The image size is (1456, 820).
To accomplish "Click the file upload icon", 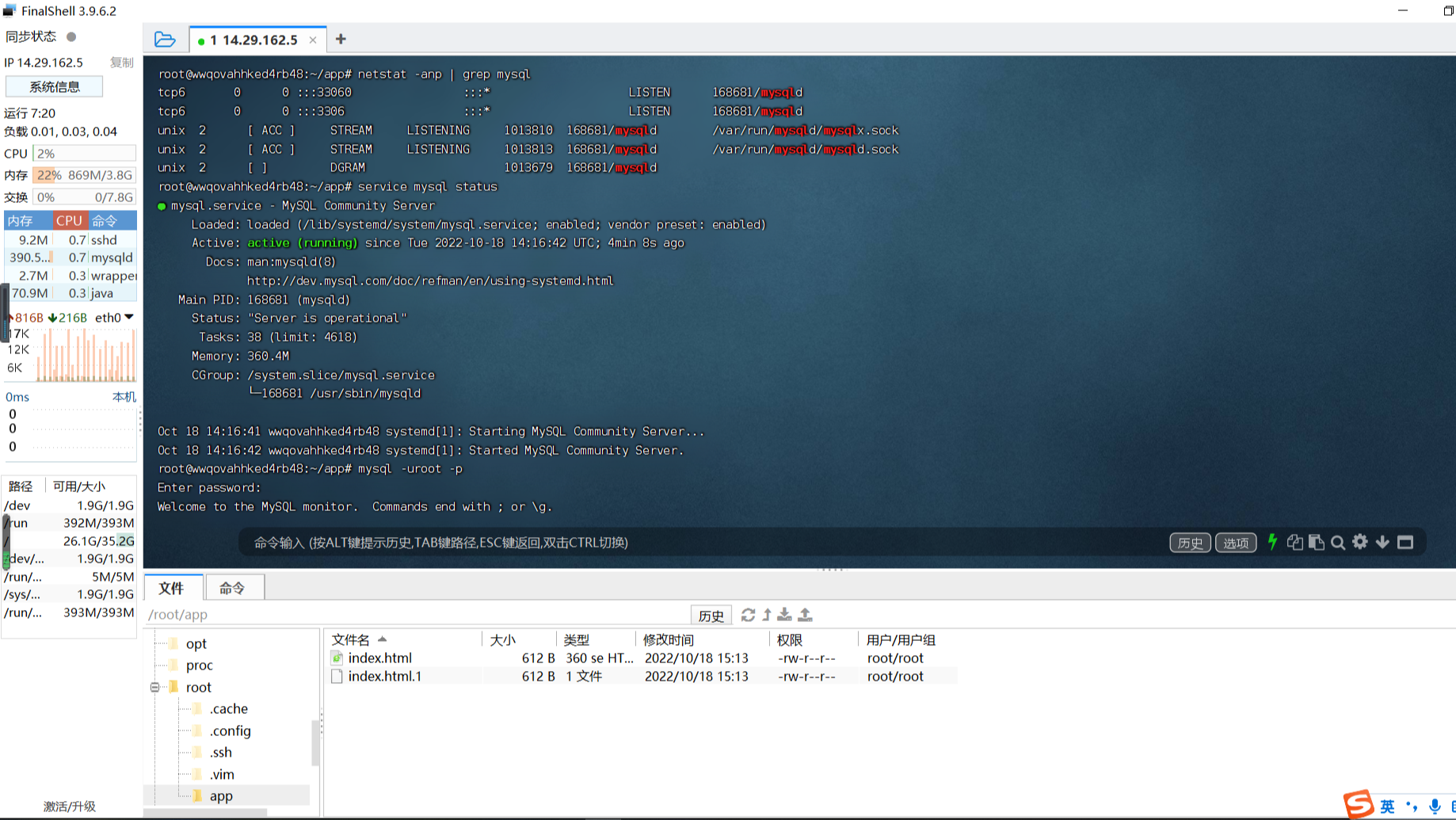I will pyautogui.click(x=805, y=615).
